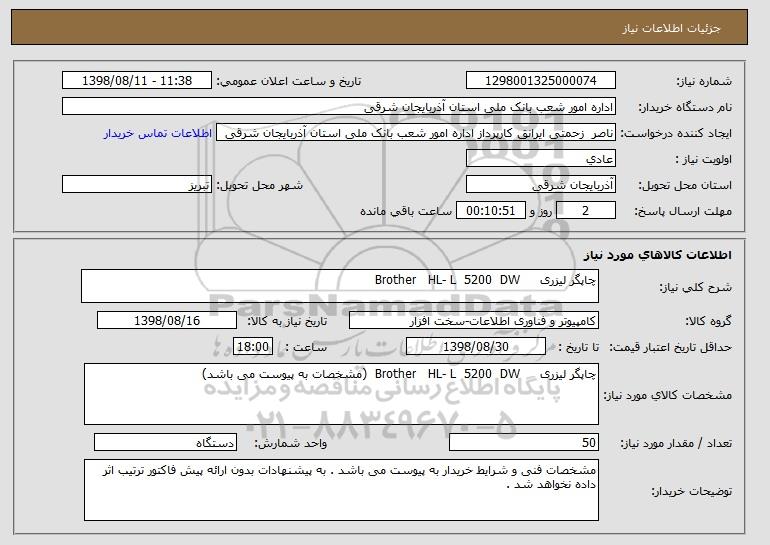
Task: Click the جزئیات اطلاعات نیاز header title
Action: [x=671, y=28]
